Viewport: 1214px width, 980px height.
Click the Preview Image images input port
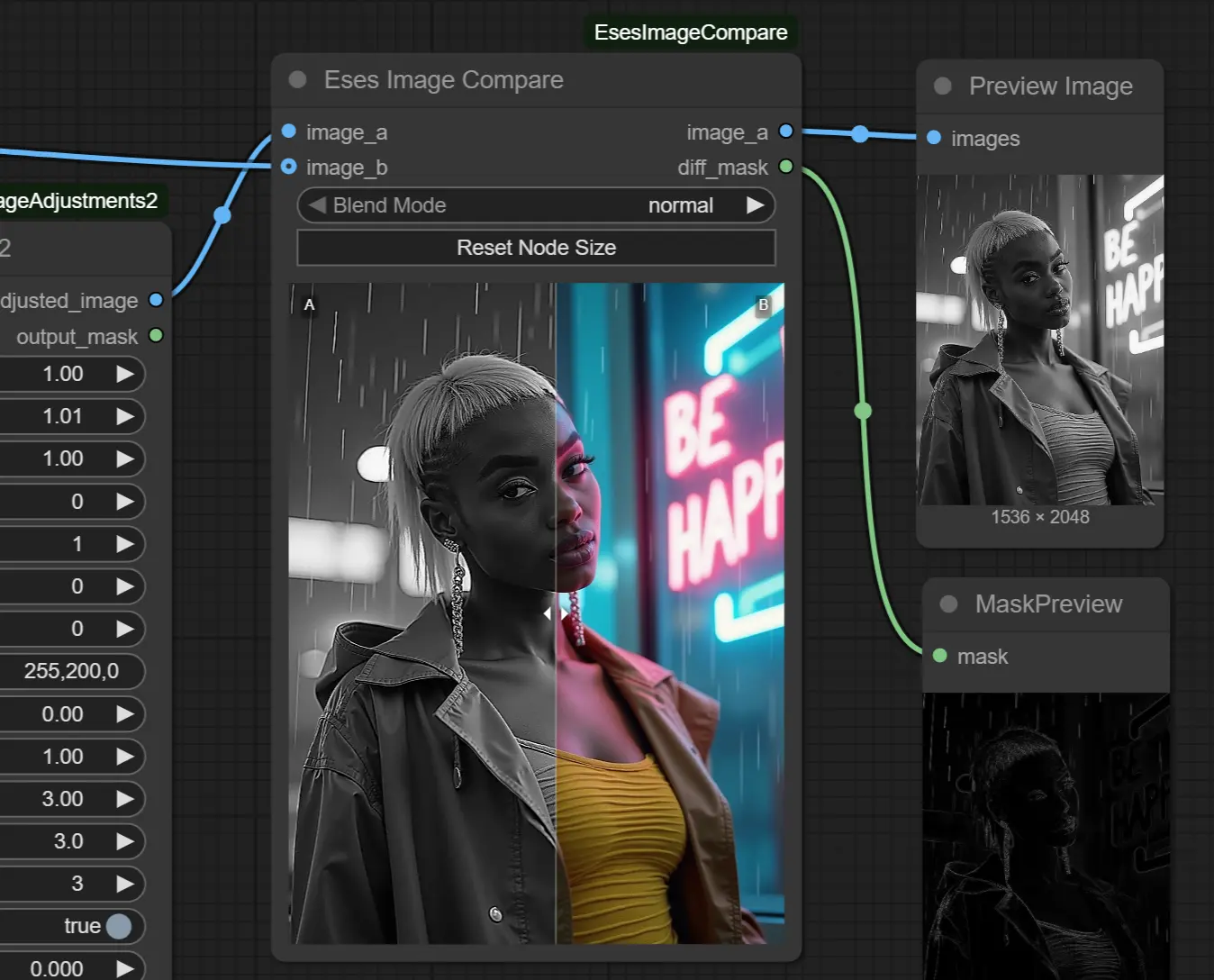point(934,138)
